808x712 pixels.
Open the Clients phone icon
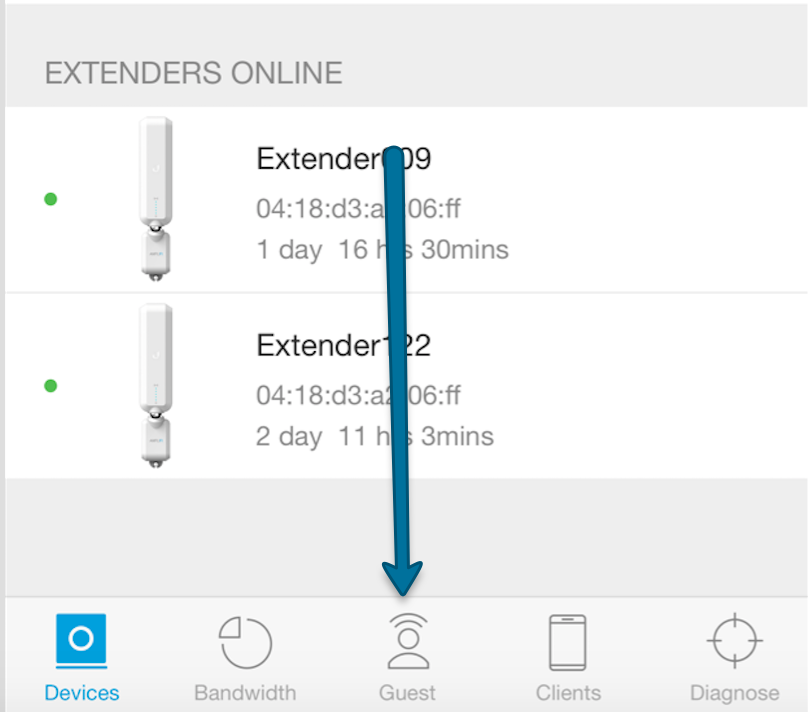(x=568, y=641)
